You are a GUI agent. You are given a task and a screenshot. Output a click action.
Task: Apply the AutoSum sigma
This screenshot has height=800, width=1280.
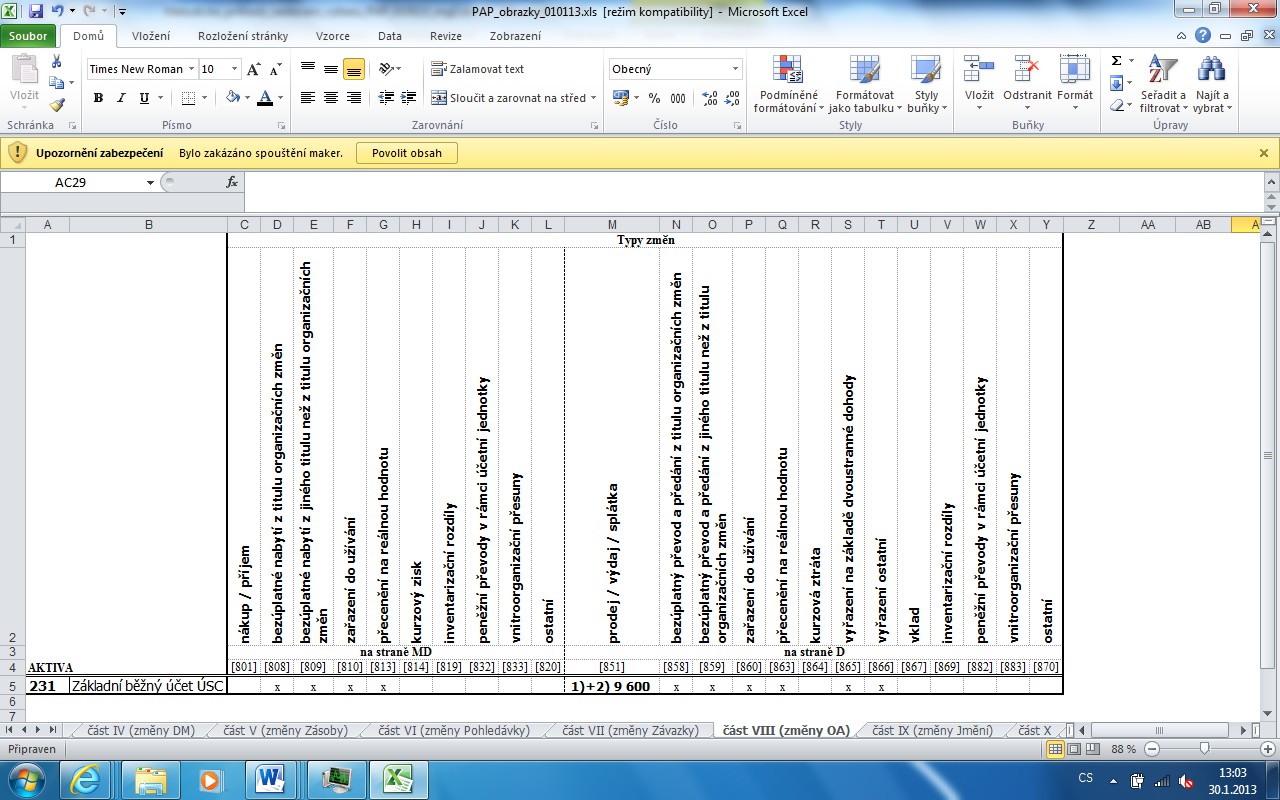(1116, 61)
